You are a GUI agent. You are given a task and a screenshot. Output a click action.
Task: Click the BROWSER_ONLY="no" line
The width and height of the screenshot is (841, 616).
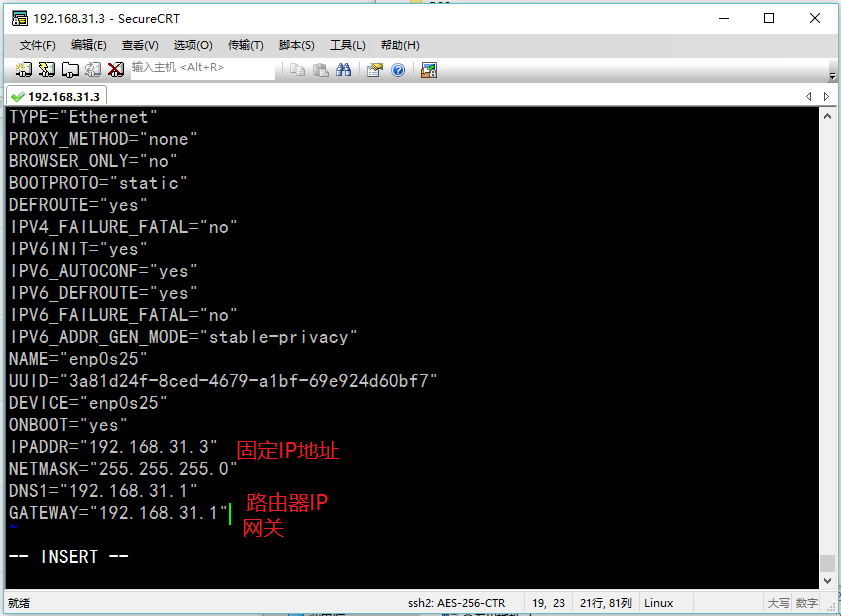[93, 161]
